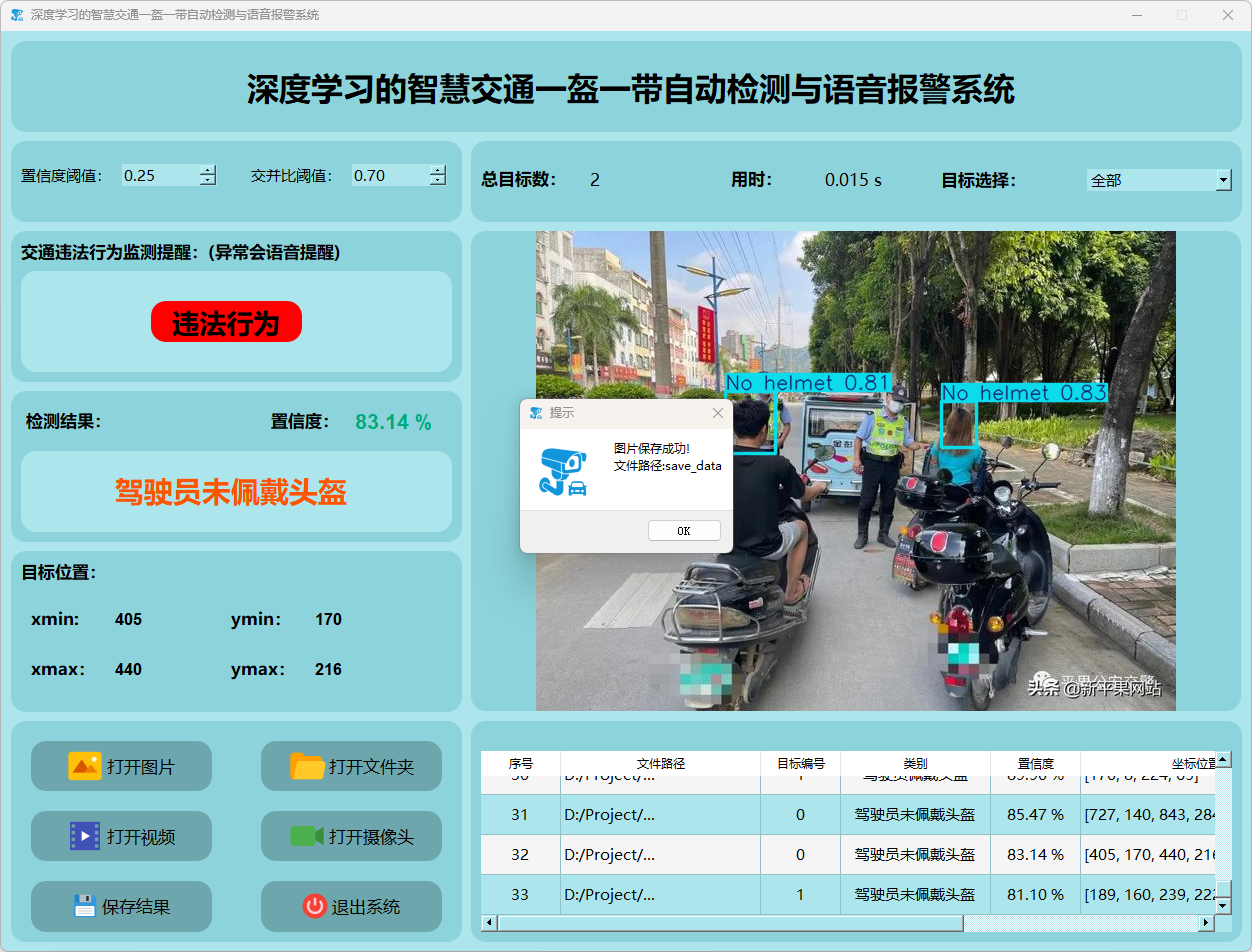Close the 提示 dialog with X

[x=717, y=413]
